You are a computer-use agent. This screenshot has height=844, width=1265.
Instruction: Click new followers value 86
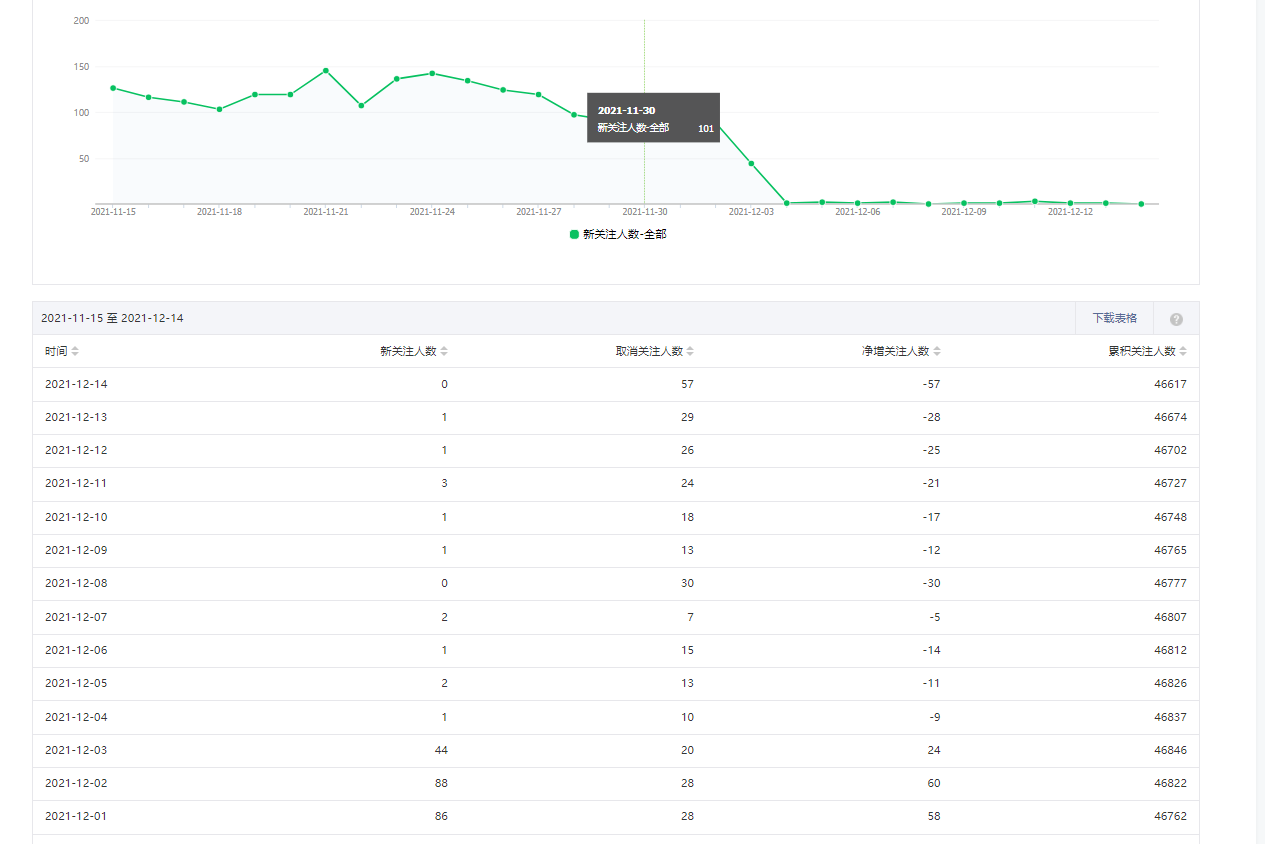(441, 816)
